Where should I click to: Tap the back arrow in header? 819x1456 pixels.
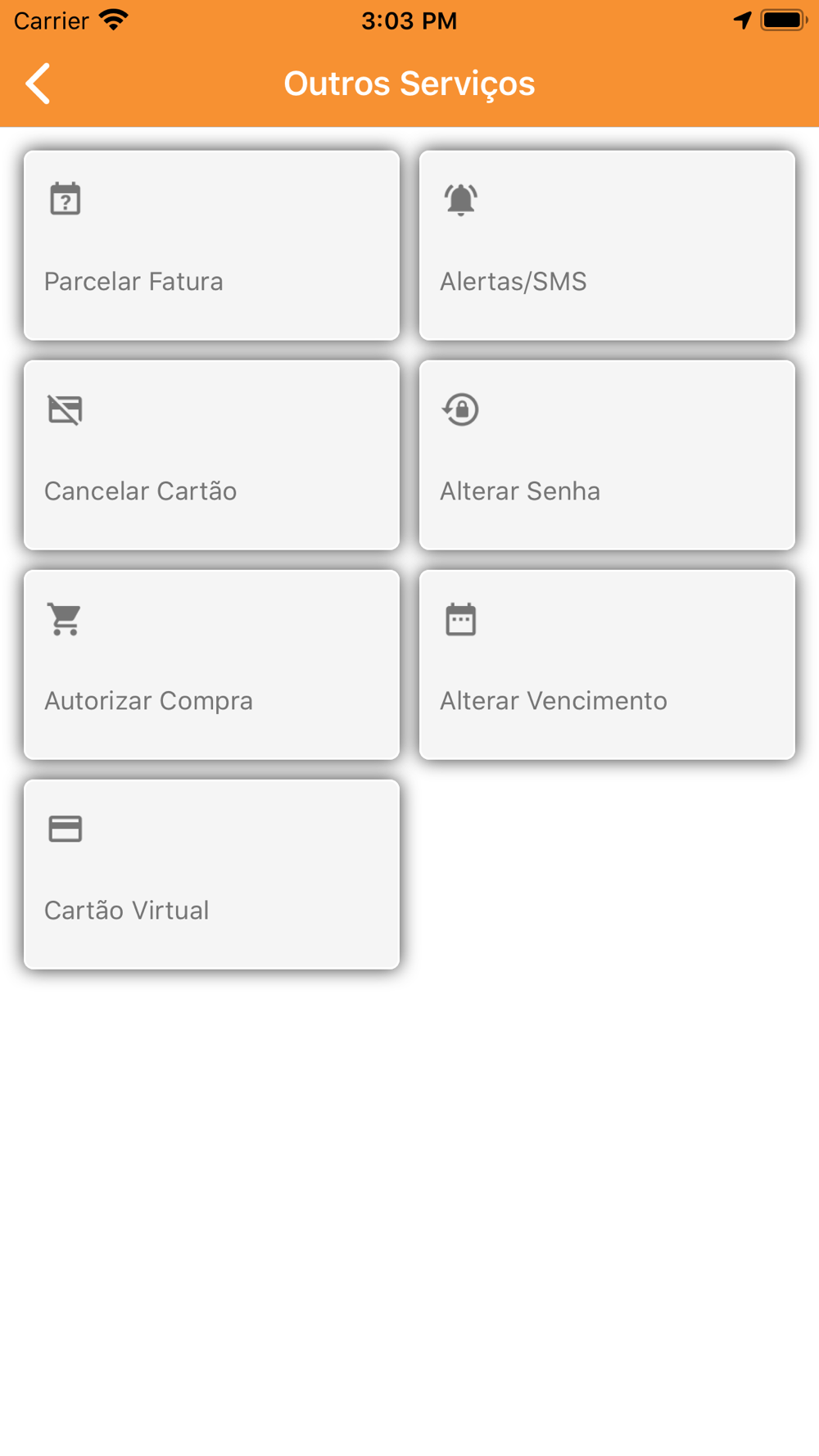(x=38, y=84)
